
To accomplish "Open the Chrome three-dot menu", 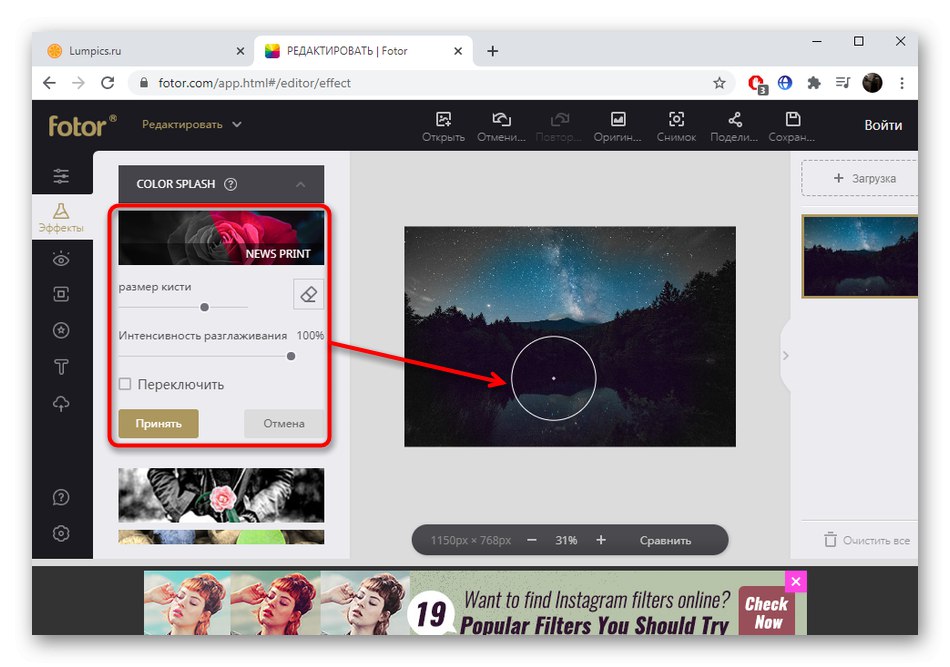I will pyautogui.click(x=902, y=83).
